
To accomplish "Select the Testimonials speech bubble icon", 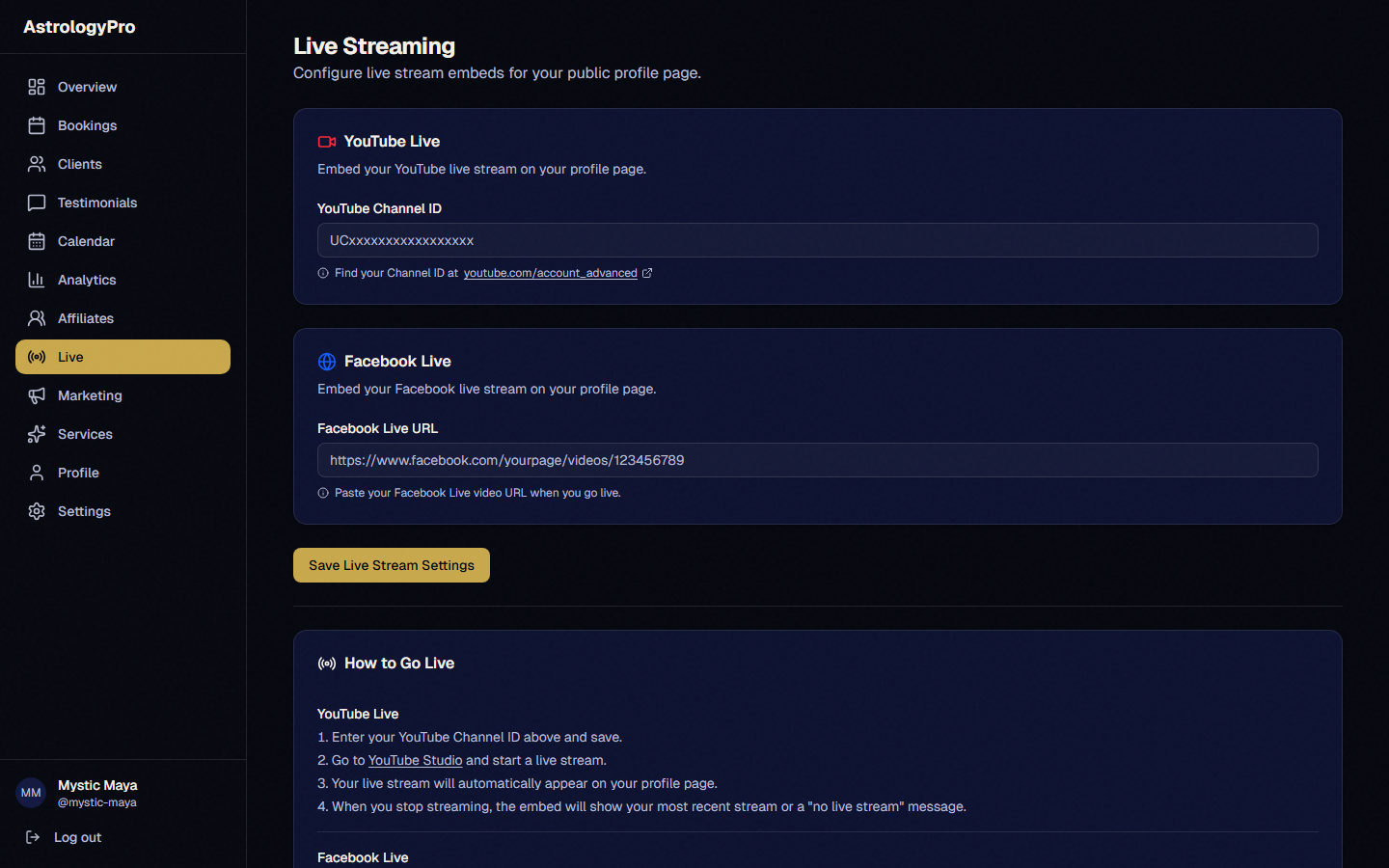I will click(x=37, y=203).
